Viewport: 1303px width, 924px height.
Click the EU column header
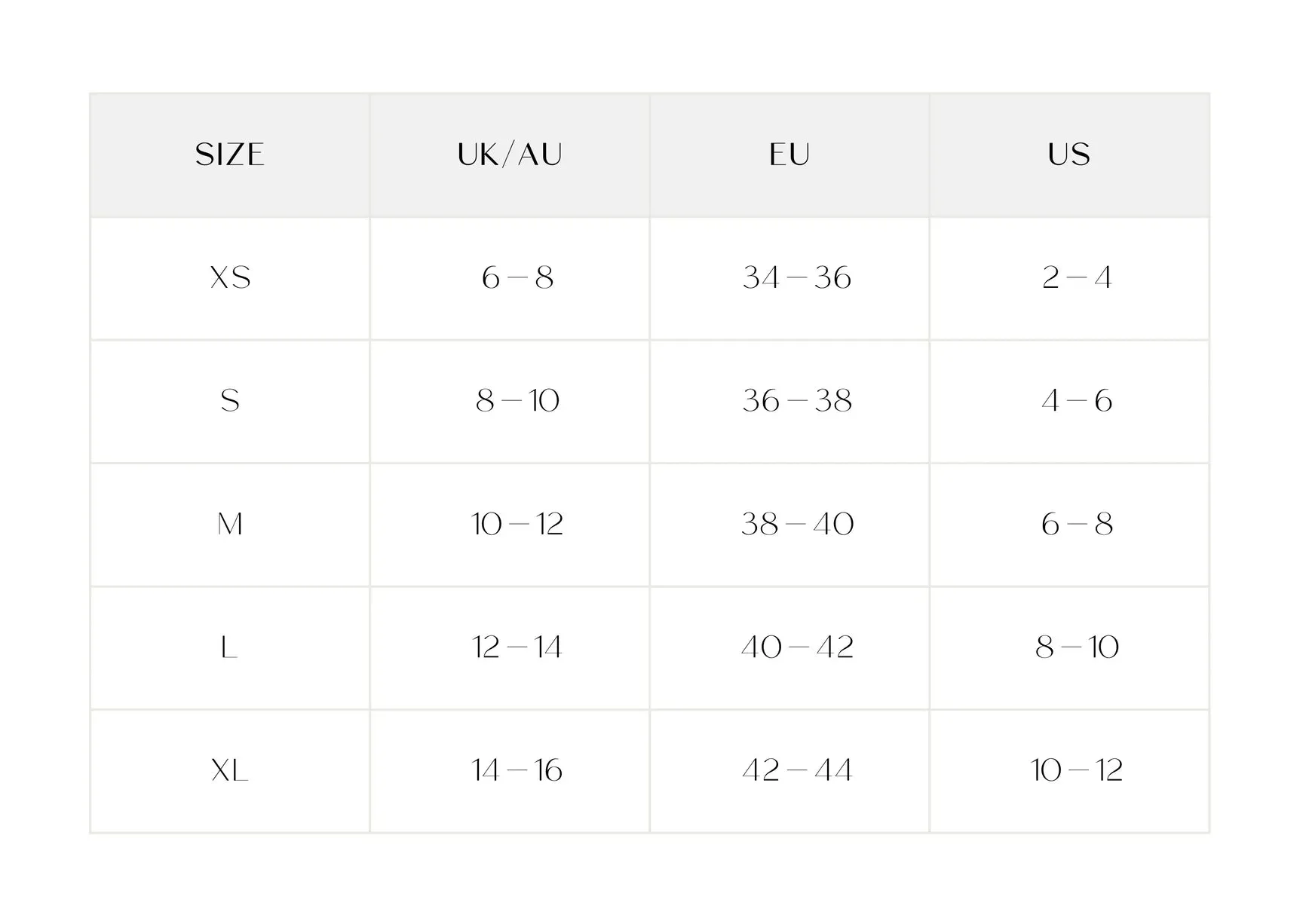[789, 155]
